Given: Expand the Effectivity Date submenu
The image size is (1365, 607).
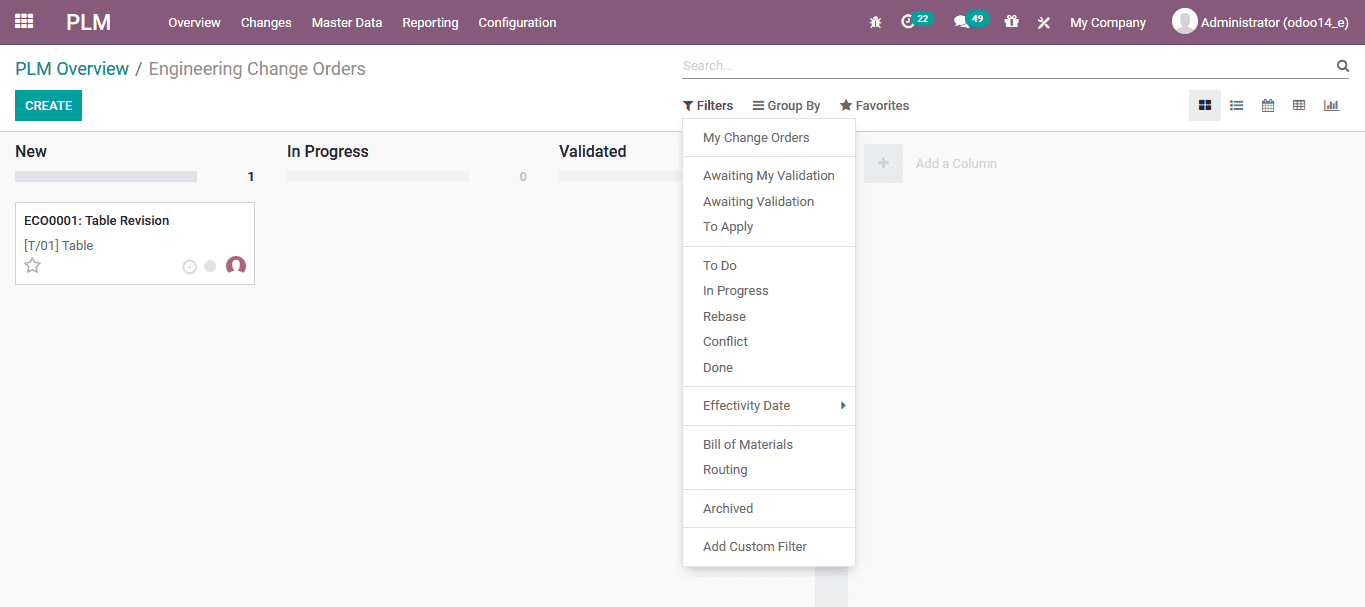Looking at the screenshot, I should (769, 406).
